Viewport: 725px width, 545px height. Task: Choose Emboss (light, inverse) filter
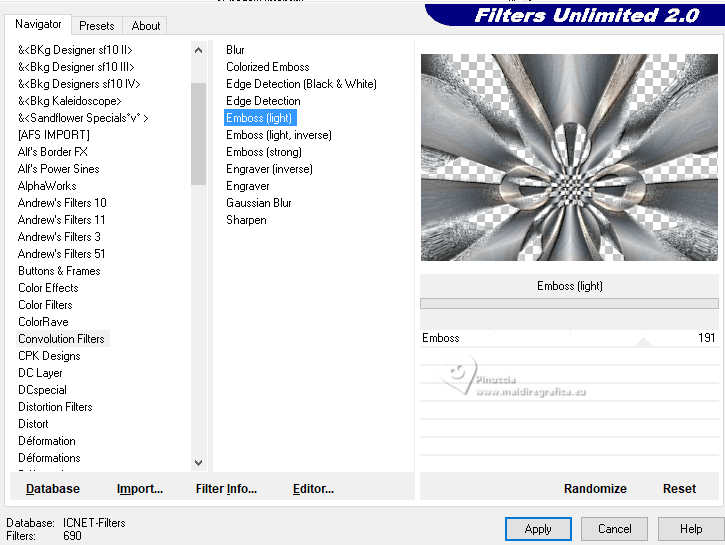tap(278, 135)
